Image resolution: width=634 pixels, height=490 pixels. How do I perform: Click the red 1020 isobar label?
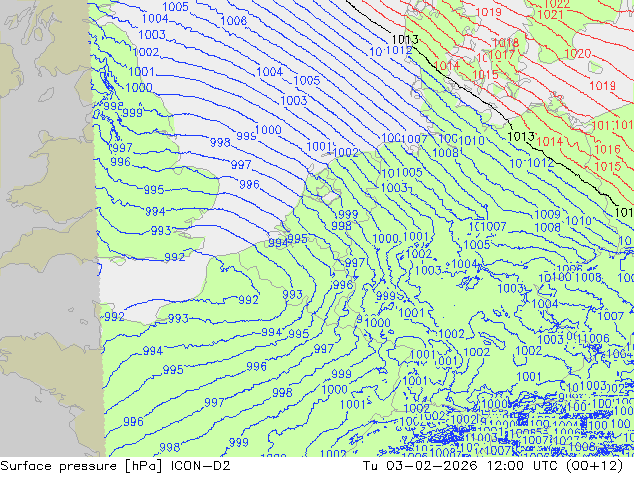578,53
